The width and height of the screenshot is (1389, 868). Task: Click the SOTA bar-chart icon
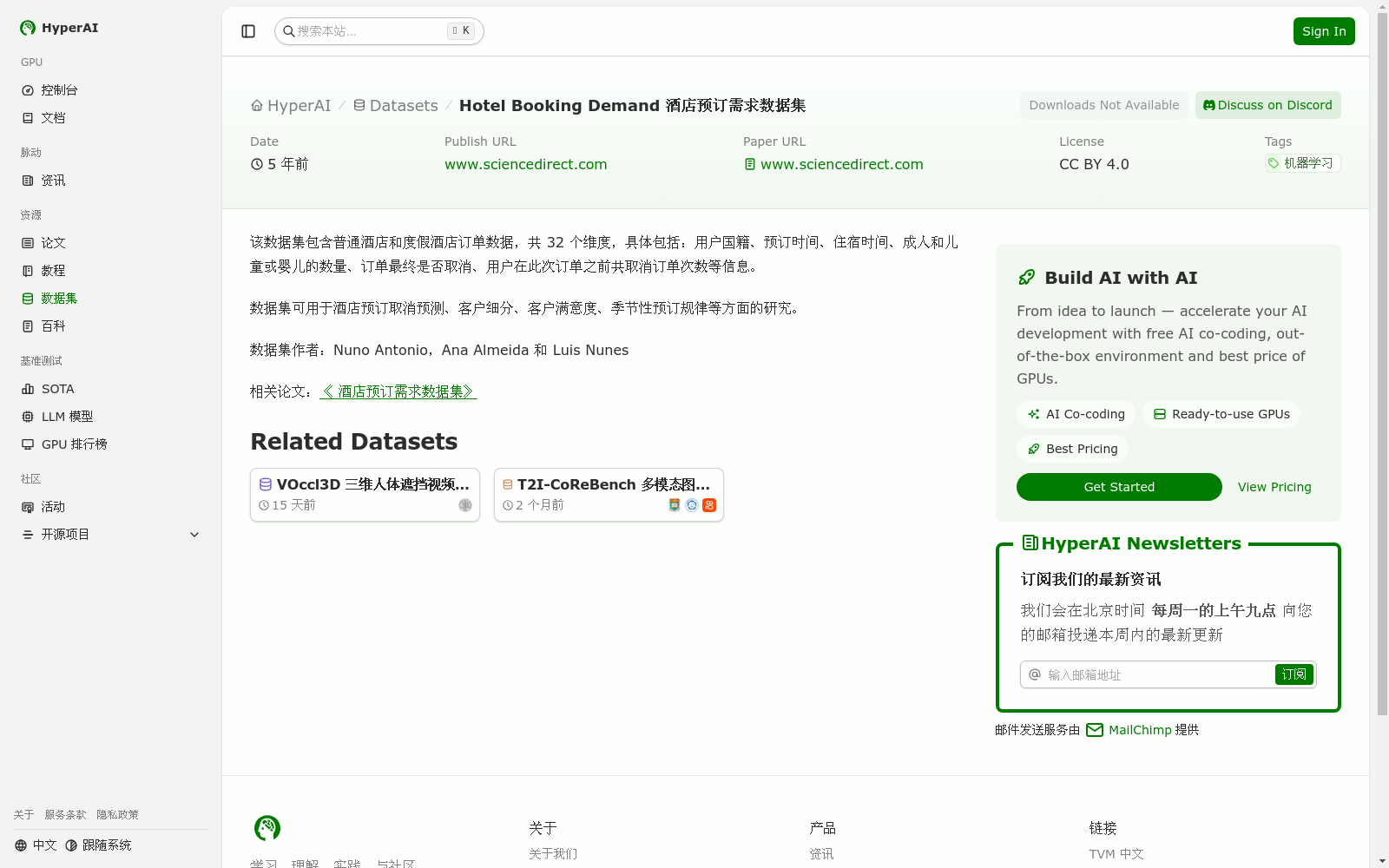coord(28,389)
